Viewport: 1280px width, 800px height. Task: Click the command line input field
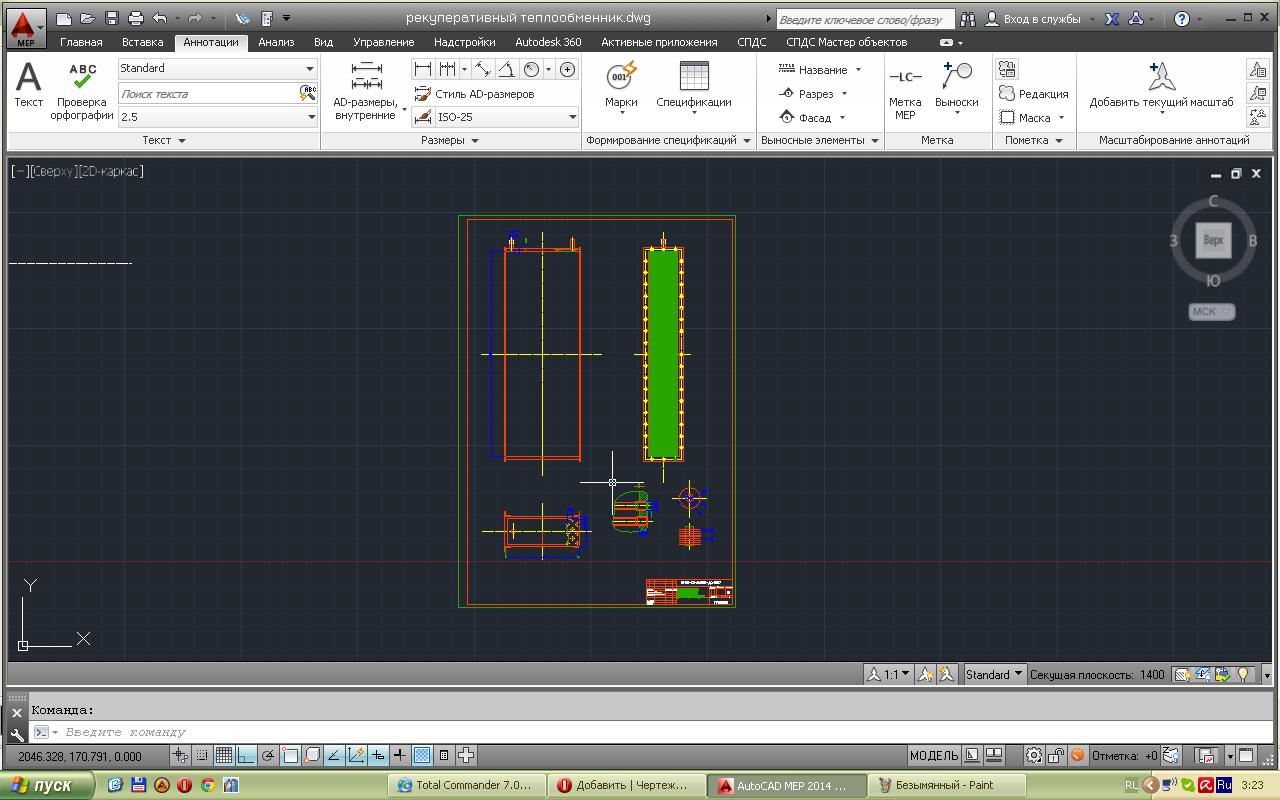pos(660,732)
